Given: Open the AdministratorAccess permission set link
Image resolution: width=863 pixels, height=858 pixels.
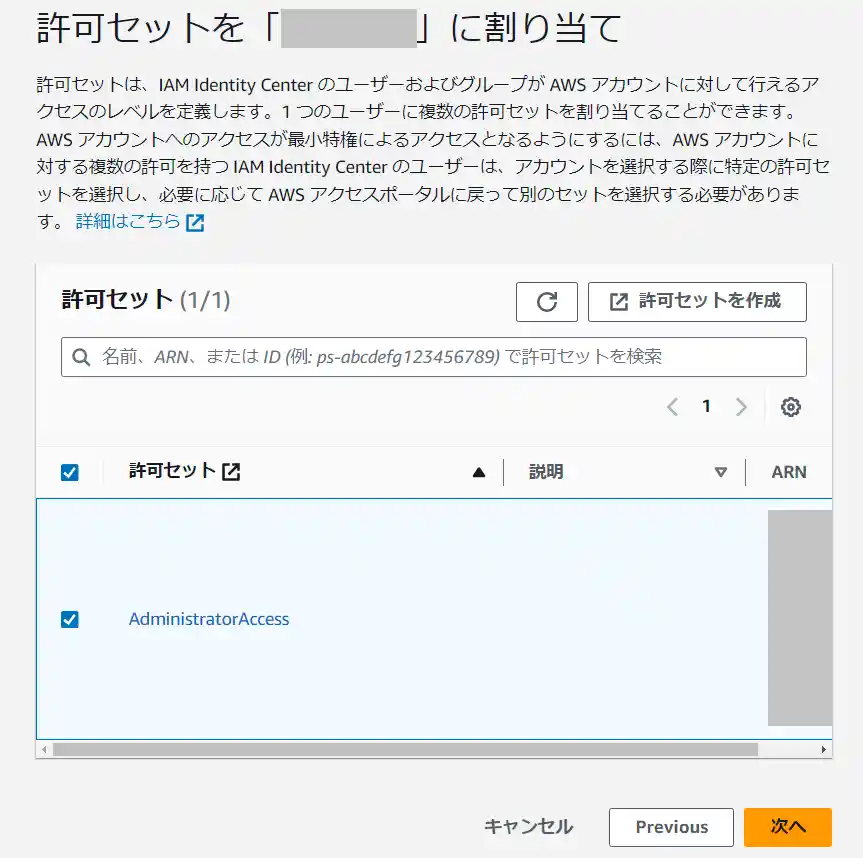Looking at the screenshot, I should pos(209,619).
